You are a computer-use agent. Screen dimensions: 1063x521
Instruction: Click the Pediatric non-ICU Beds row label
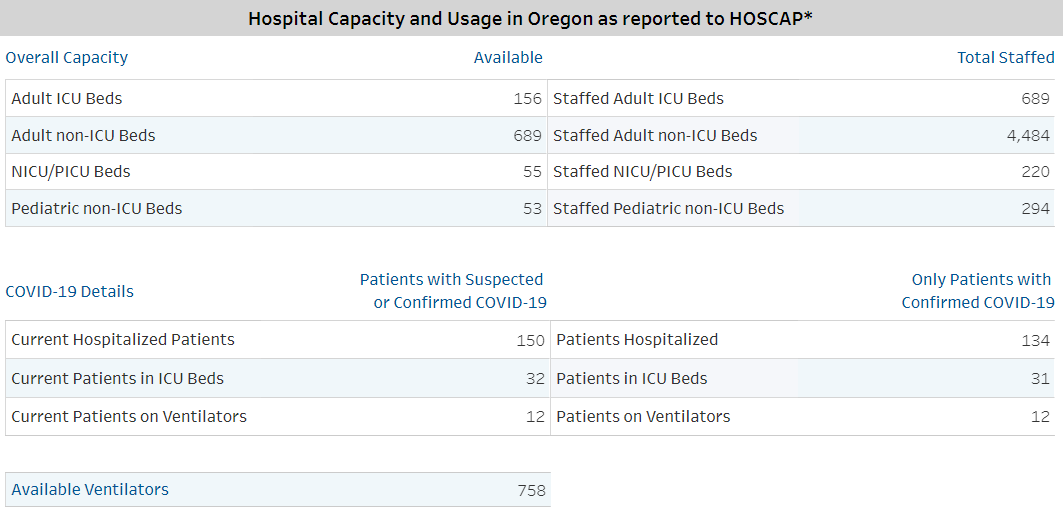coord(97,209)
